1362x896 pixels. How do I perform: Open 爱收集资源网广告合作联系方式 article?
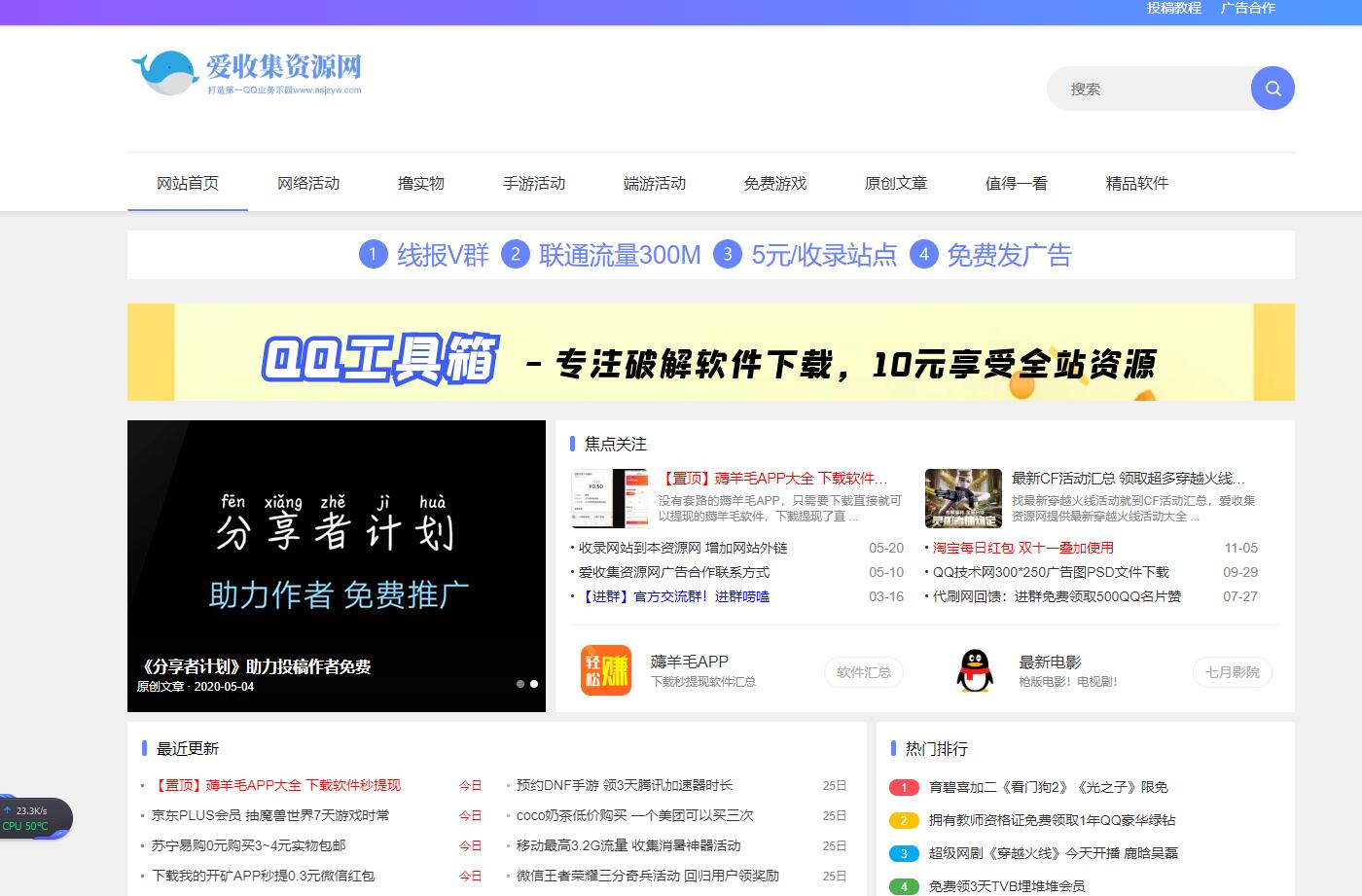click(674, 572)
